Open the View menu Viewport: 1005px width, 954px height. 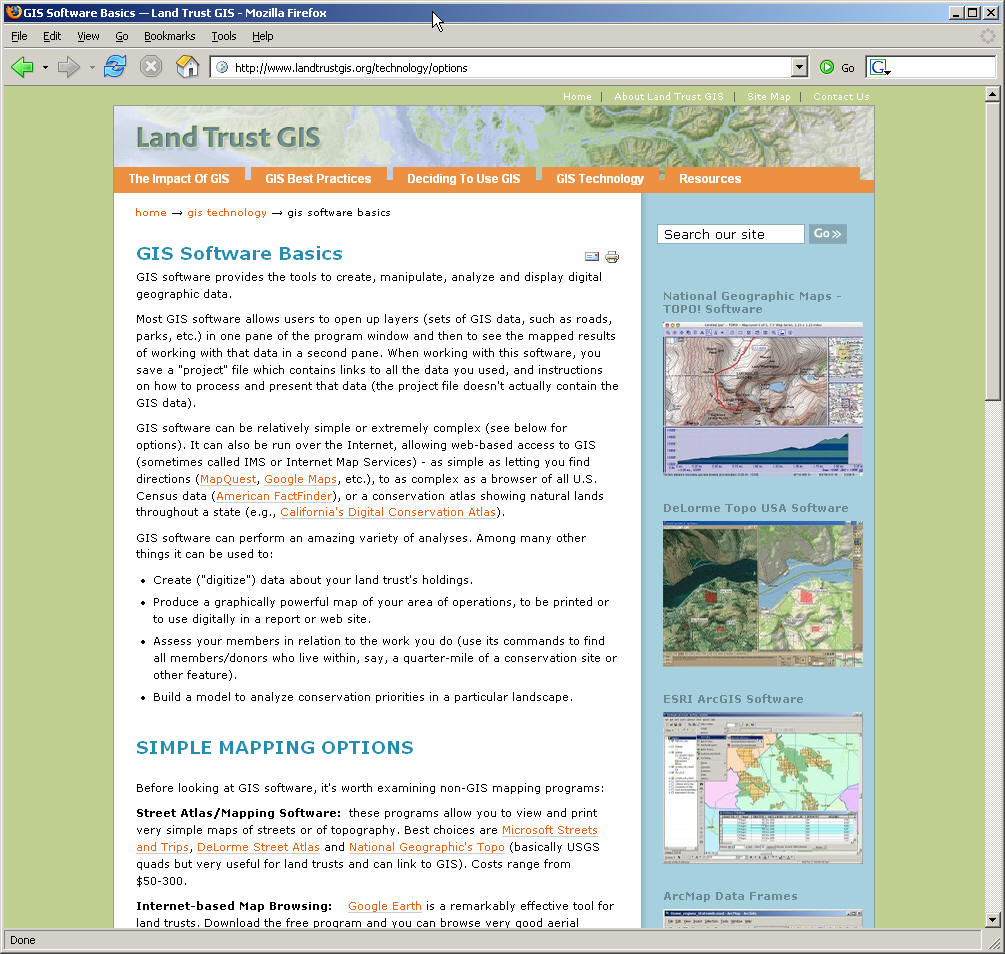88,37
